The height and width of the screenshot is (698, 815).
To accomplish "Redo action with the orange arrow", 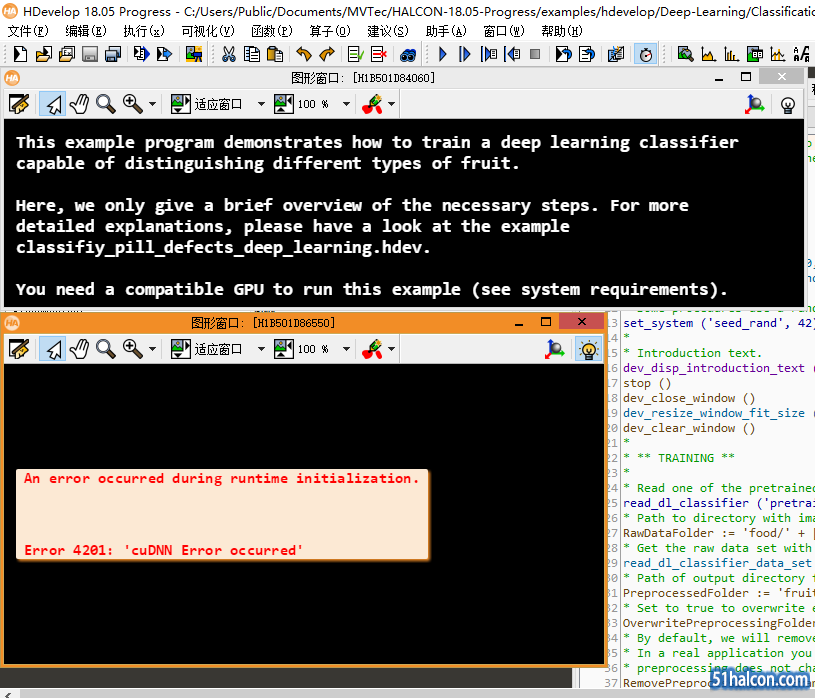I will [327, 54].
